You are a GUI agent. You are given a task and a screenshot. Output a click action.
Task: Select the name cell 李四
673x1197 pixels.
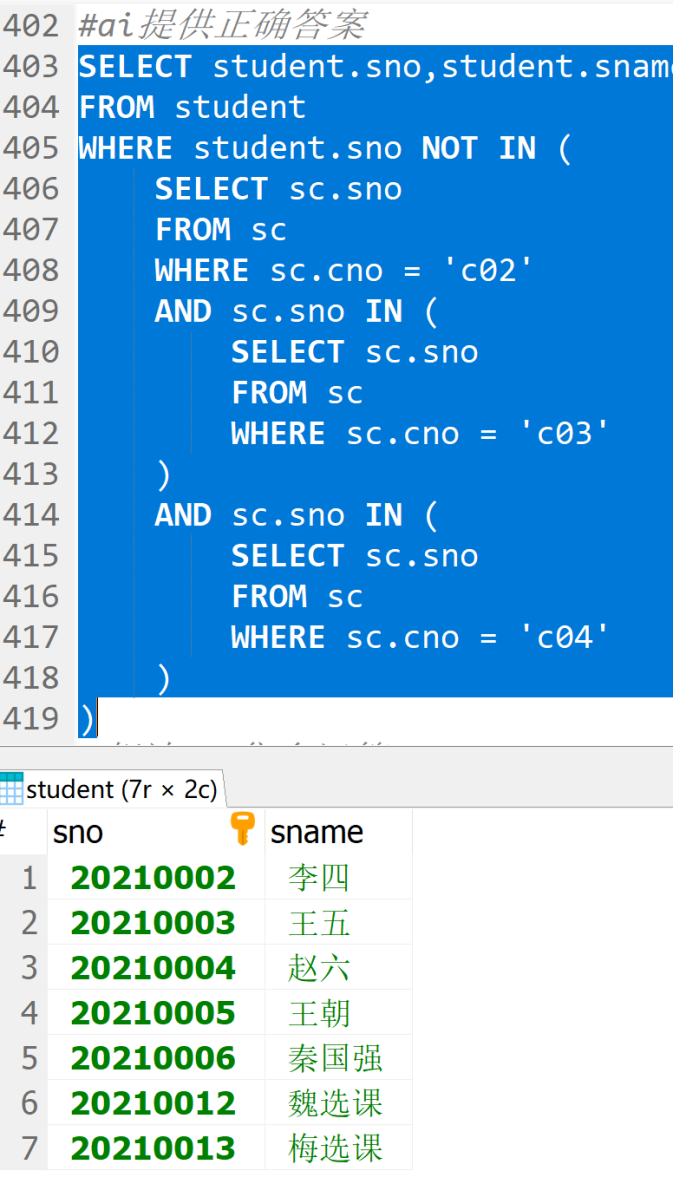[338, 878]
